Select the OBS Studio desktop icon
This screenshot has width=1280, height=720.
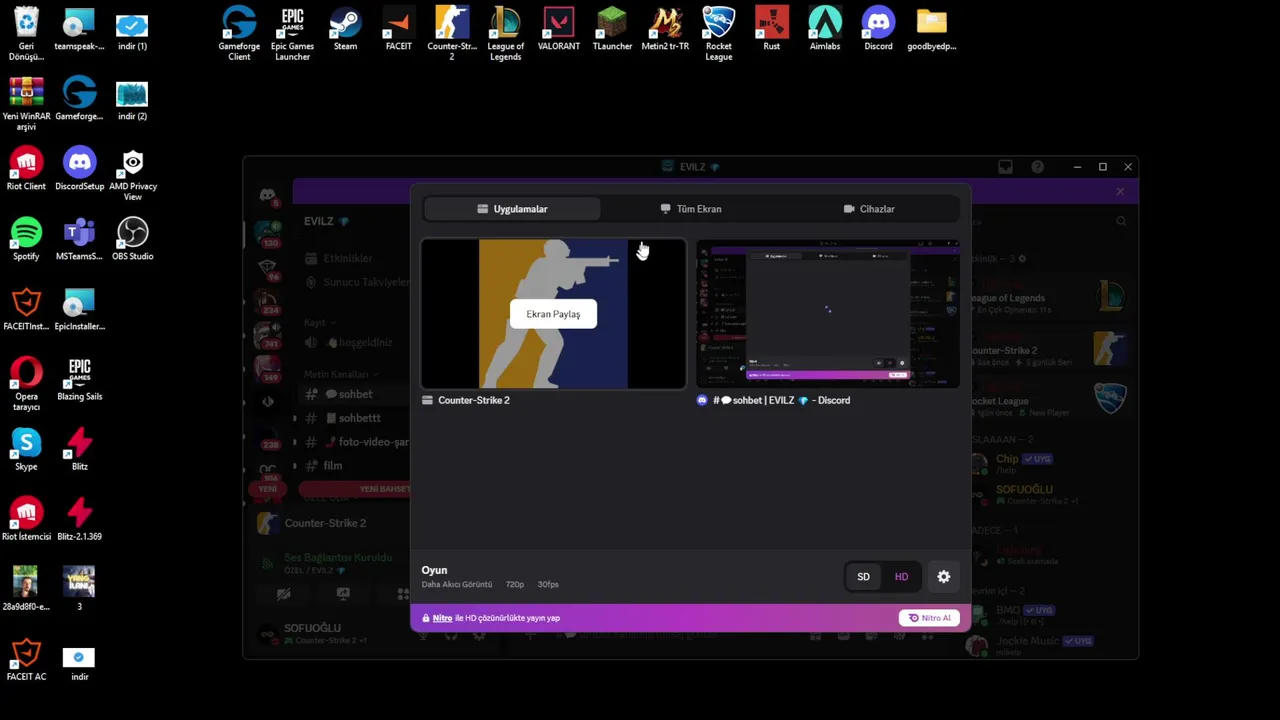pos(132,239)
